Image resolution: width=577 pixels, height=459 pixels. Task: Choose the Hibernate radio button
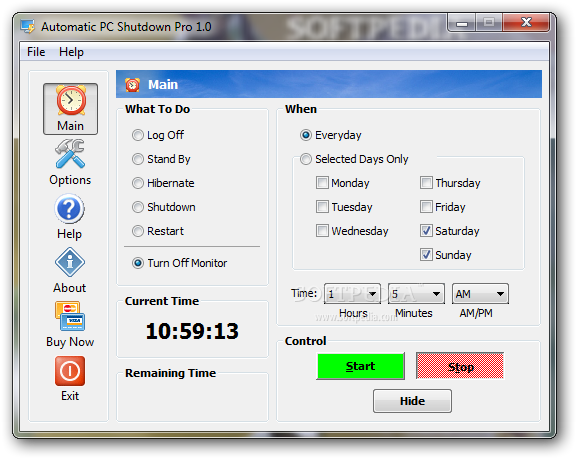coord(138,183)
